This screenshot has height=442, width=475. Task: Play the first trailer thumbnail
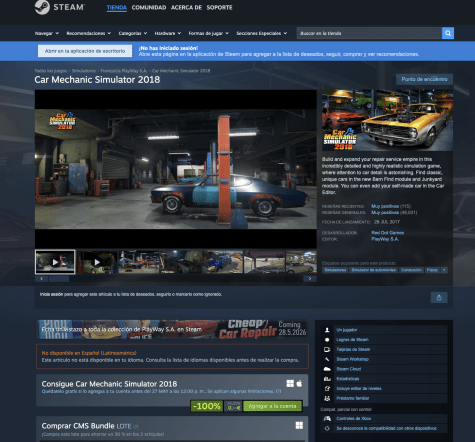55,262
